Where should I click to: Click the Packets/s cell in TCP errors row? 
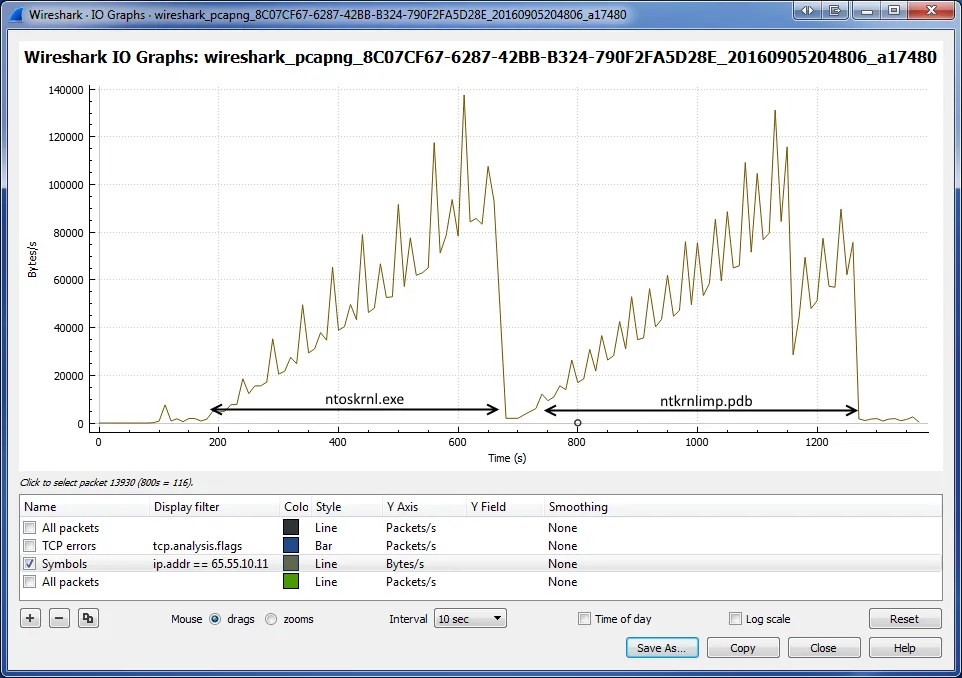point(411,545)
